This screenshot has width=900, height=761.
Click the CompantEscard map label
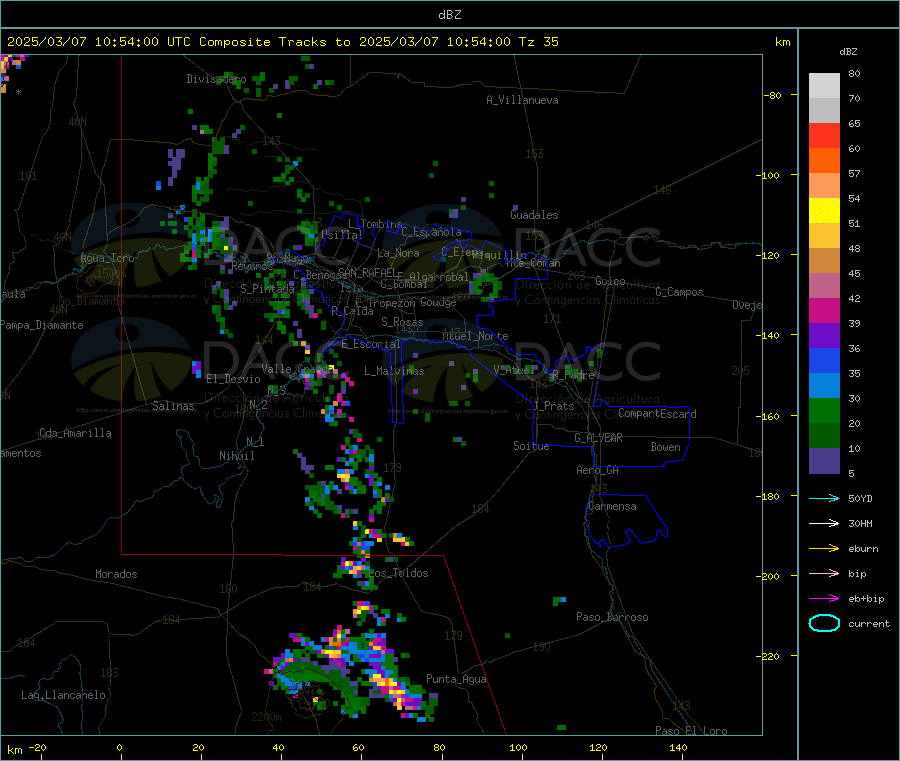tap(657, 414)
